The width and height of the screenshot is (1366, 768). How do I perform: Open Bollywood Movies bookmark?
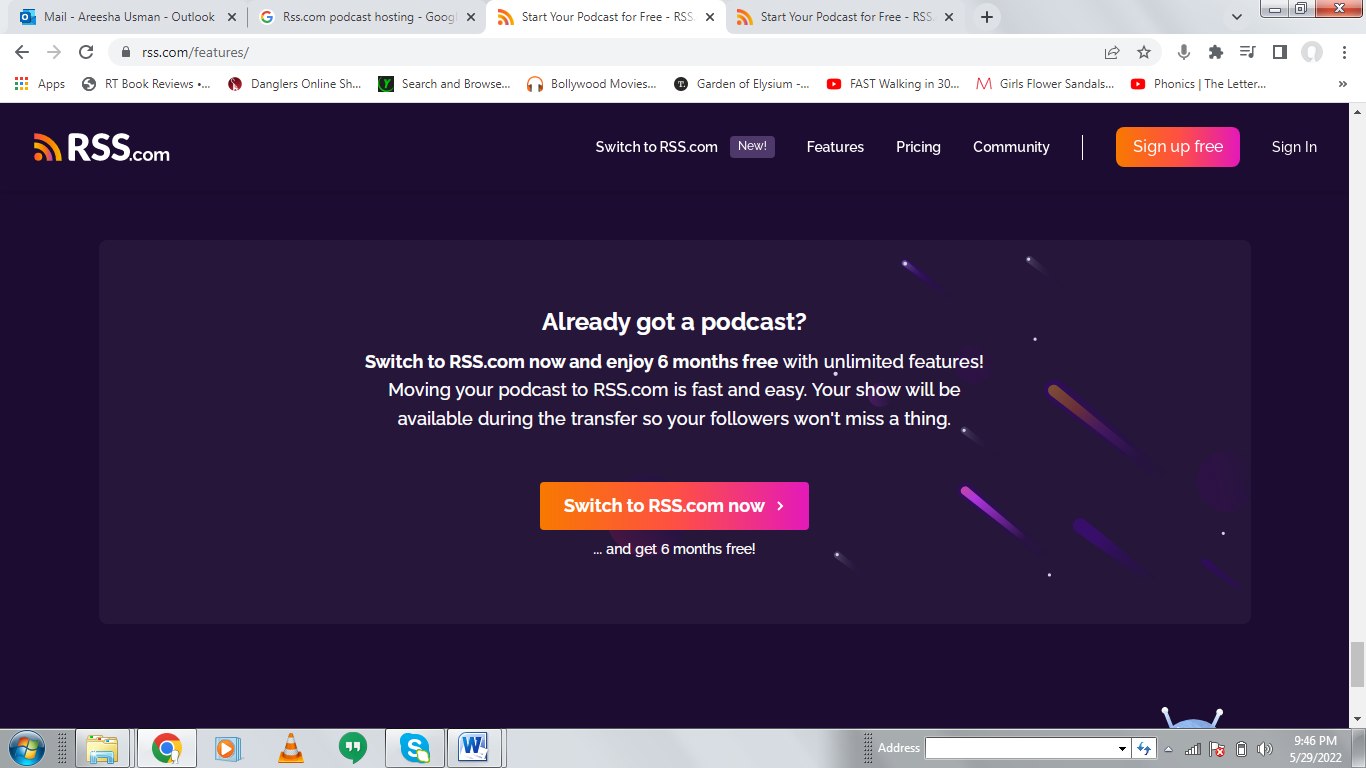(592, 84)
